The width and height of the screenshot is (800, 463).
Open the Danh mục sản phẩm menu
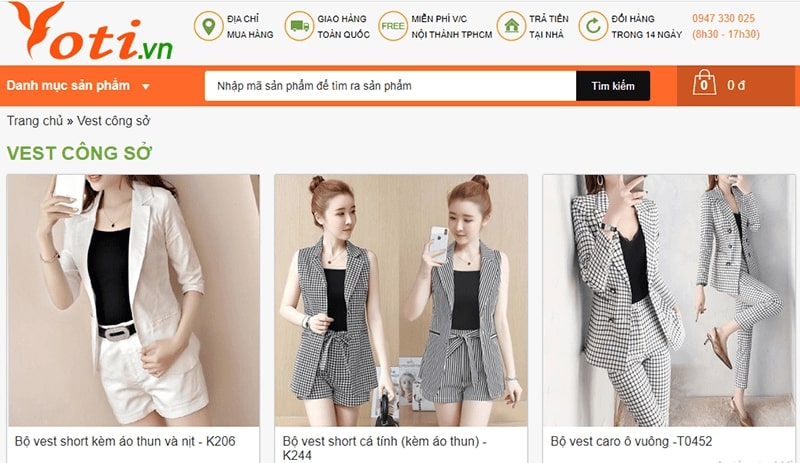point(78,86)
